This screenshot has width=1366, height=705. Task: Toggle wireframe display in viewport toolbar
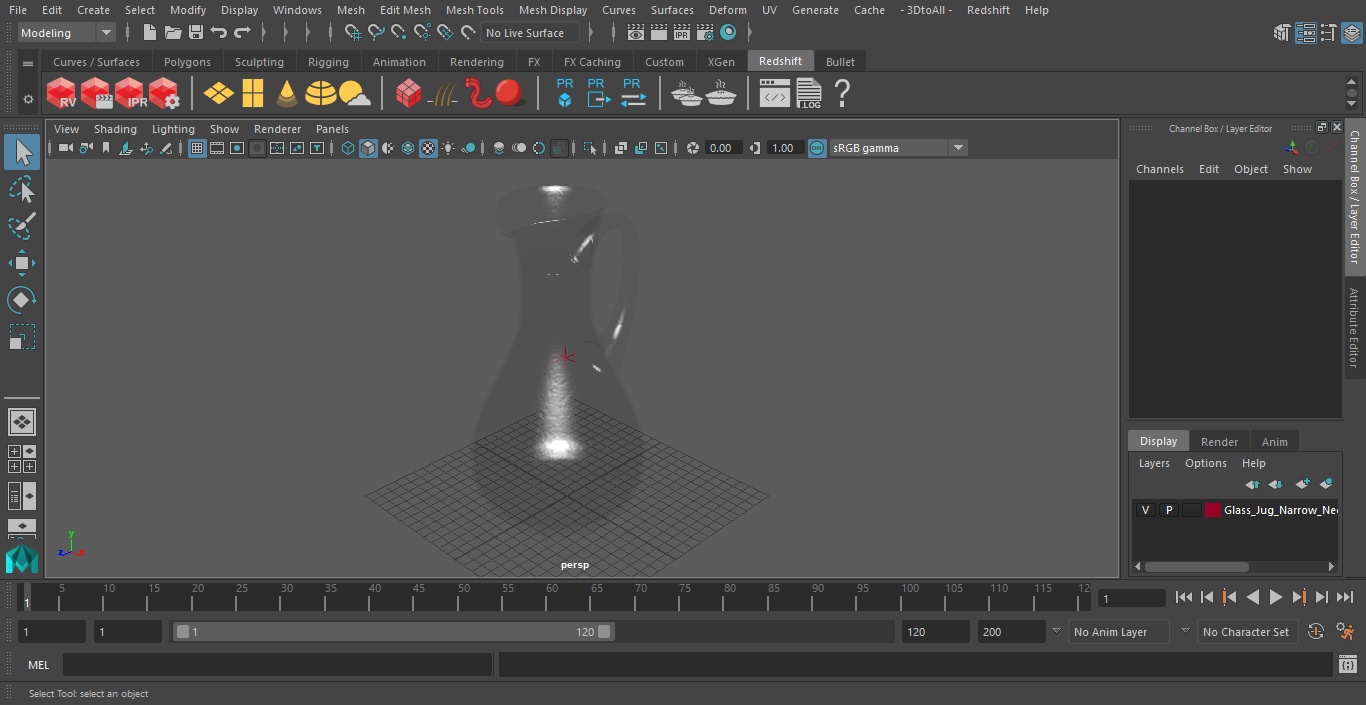pyautogui.click(x=348, y=148)
